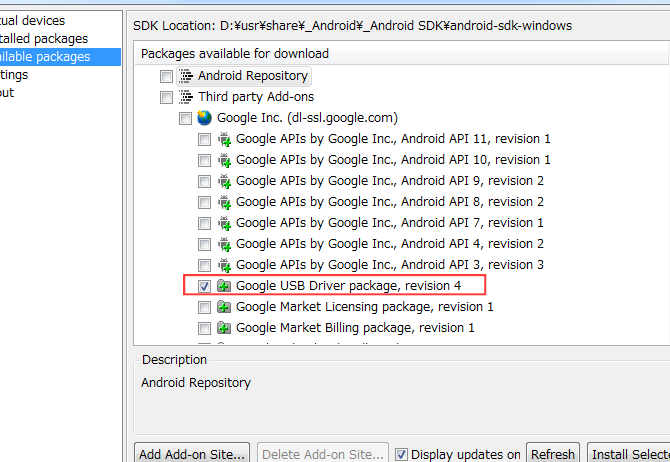Uncheck the Google USB Driver package checkbox
The image size is (670, 462).
[204, 286]
